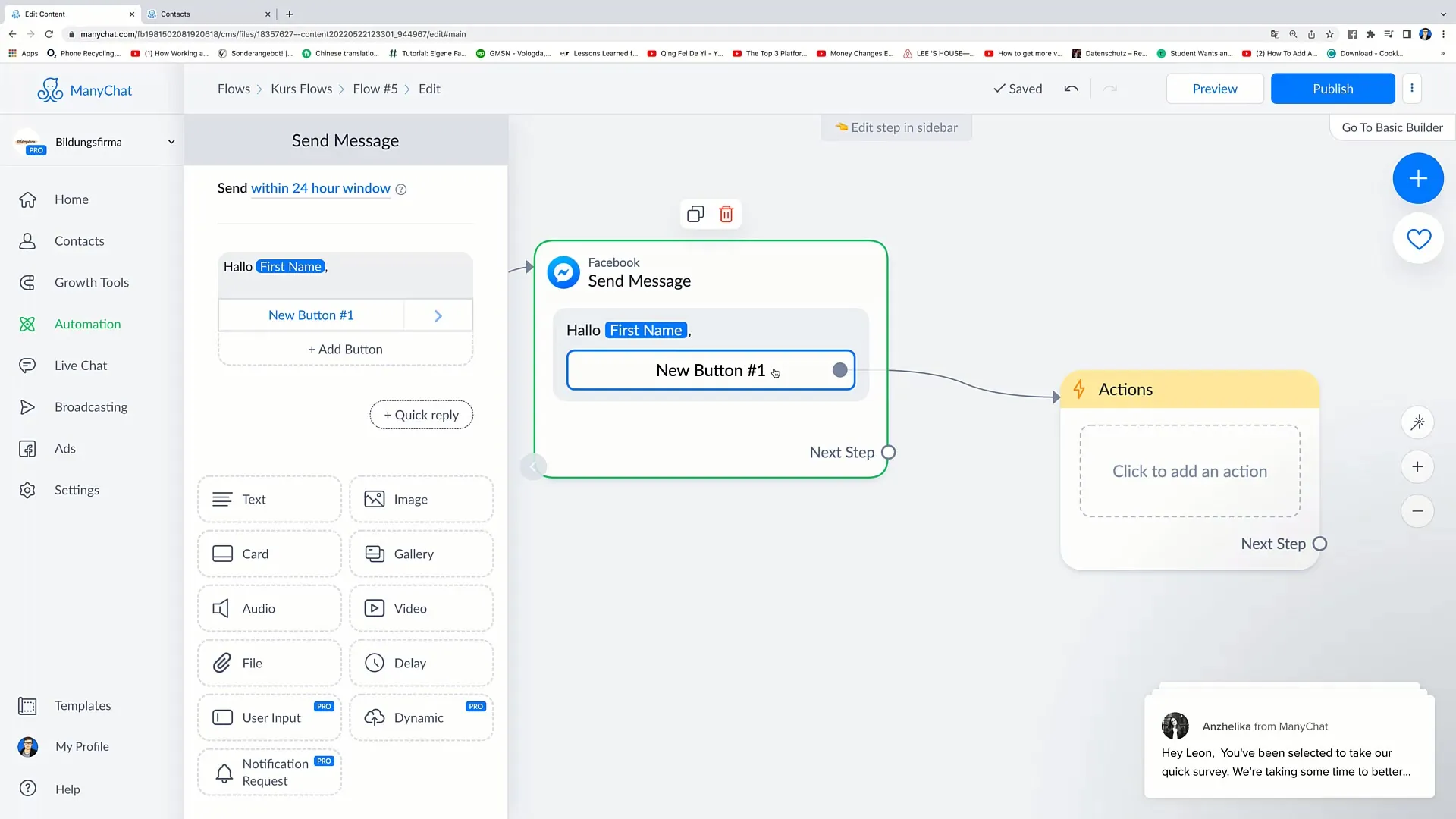Select the Growth Tools sidebar icon

[x=27, y=282]
